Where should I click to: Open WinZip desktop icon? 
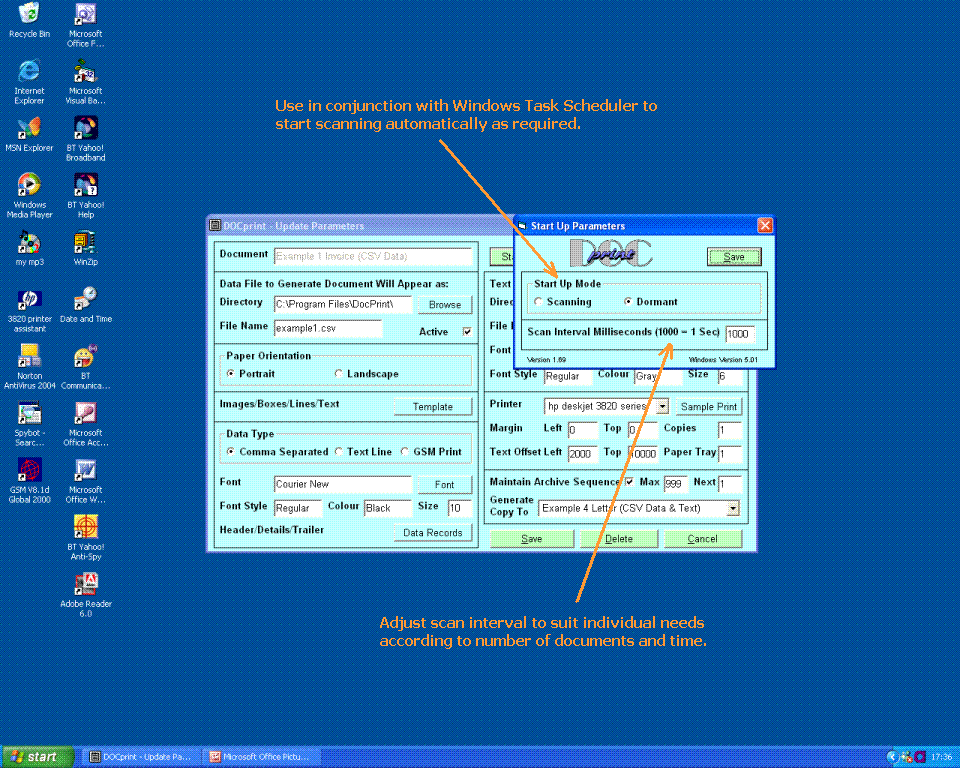[86, 243]
